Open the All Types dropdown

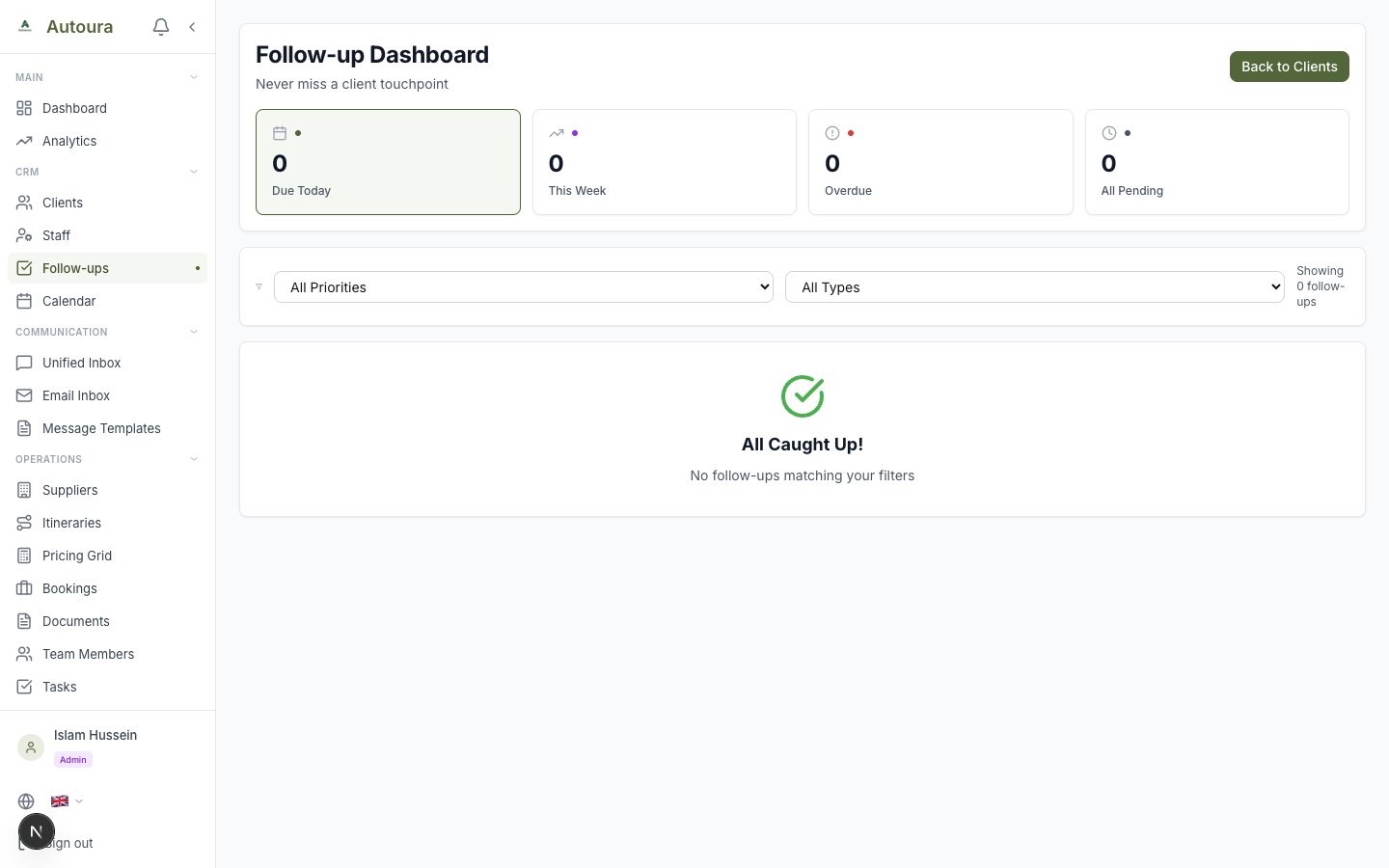pos(1035,287)
